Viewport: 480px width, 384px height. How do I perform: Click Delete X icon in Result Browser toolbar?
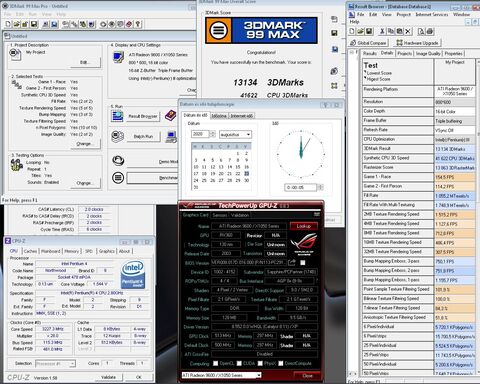408,31
